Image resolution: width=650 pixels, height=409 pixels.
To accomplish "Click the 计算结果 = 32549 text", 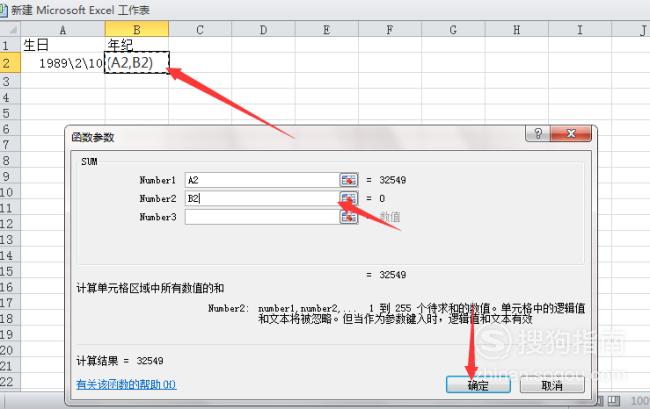I will (x=120, y=361).
